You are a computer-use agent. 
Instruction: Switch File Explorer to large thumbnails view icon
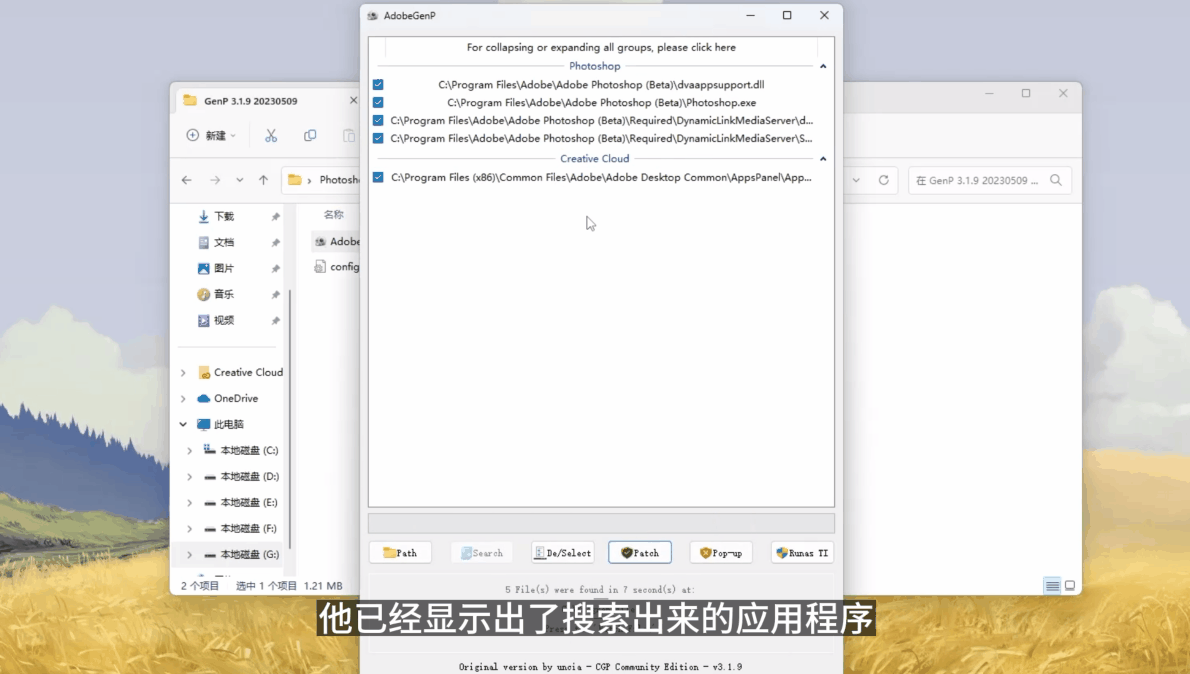click(1070, 585)
